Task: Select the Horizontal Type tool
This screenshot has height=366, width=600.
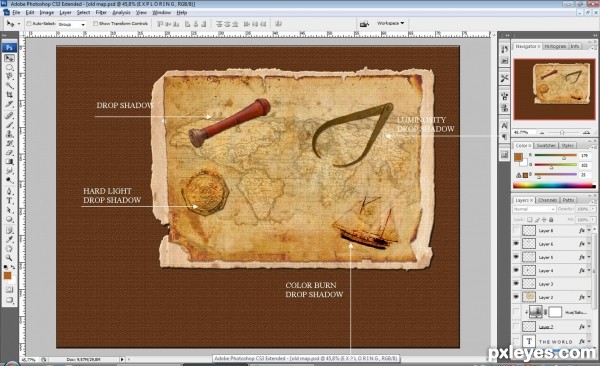Action: [9, 201]
